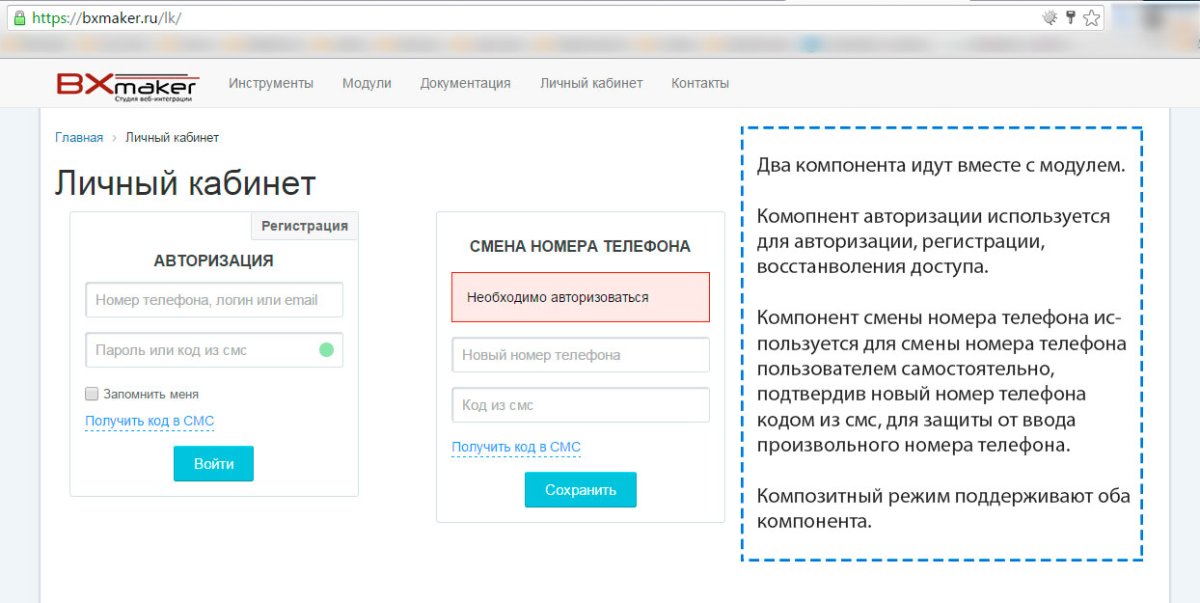Switch to the Регистрация tab

pos(304,226)
